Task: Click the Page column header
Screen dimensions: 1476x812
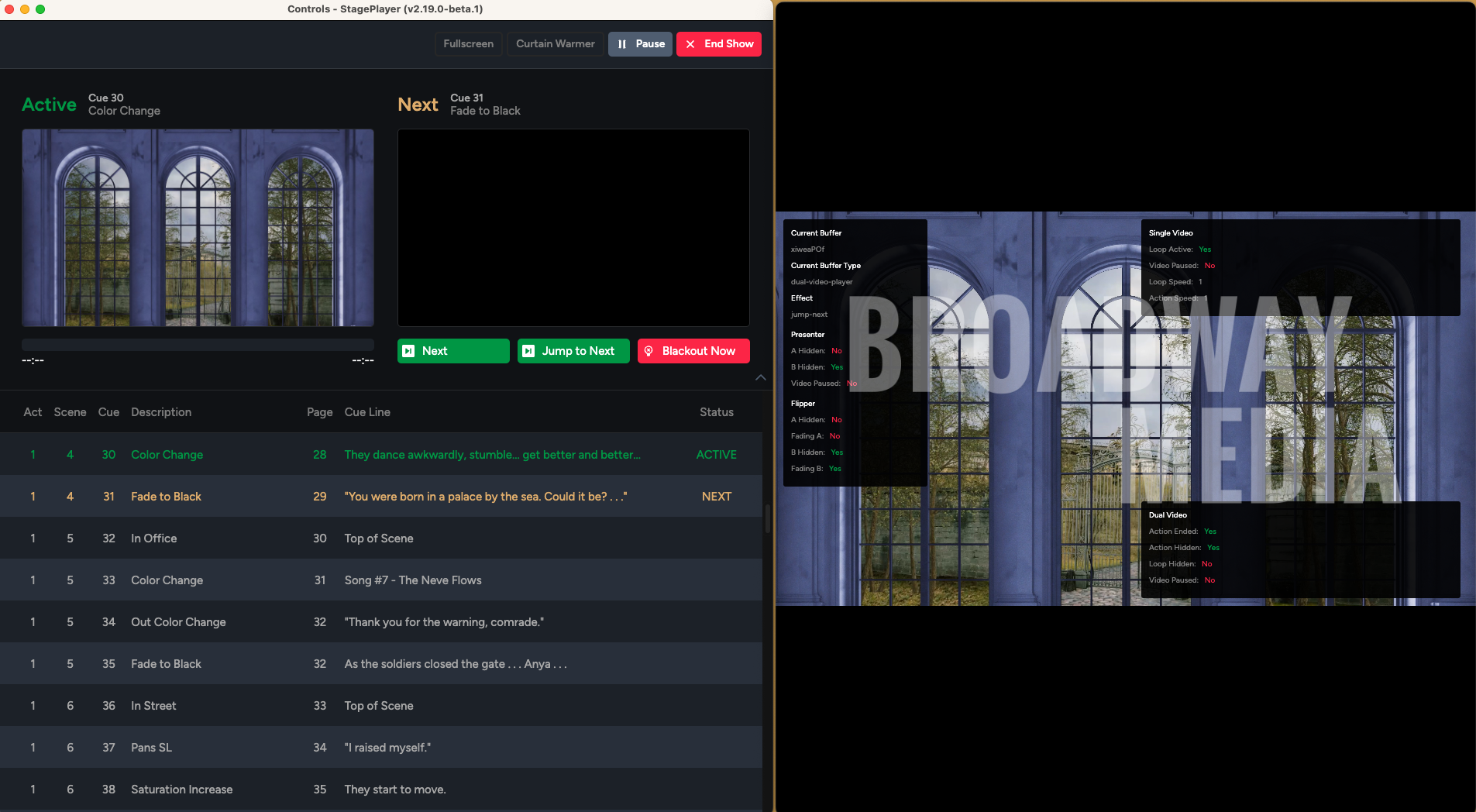Action: [x=319, y=412]
